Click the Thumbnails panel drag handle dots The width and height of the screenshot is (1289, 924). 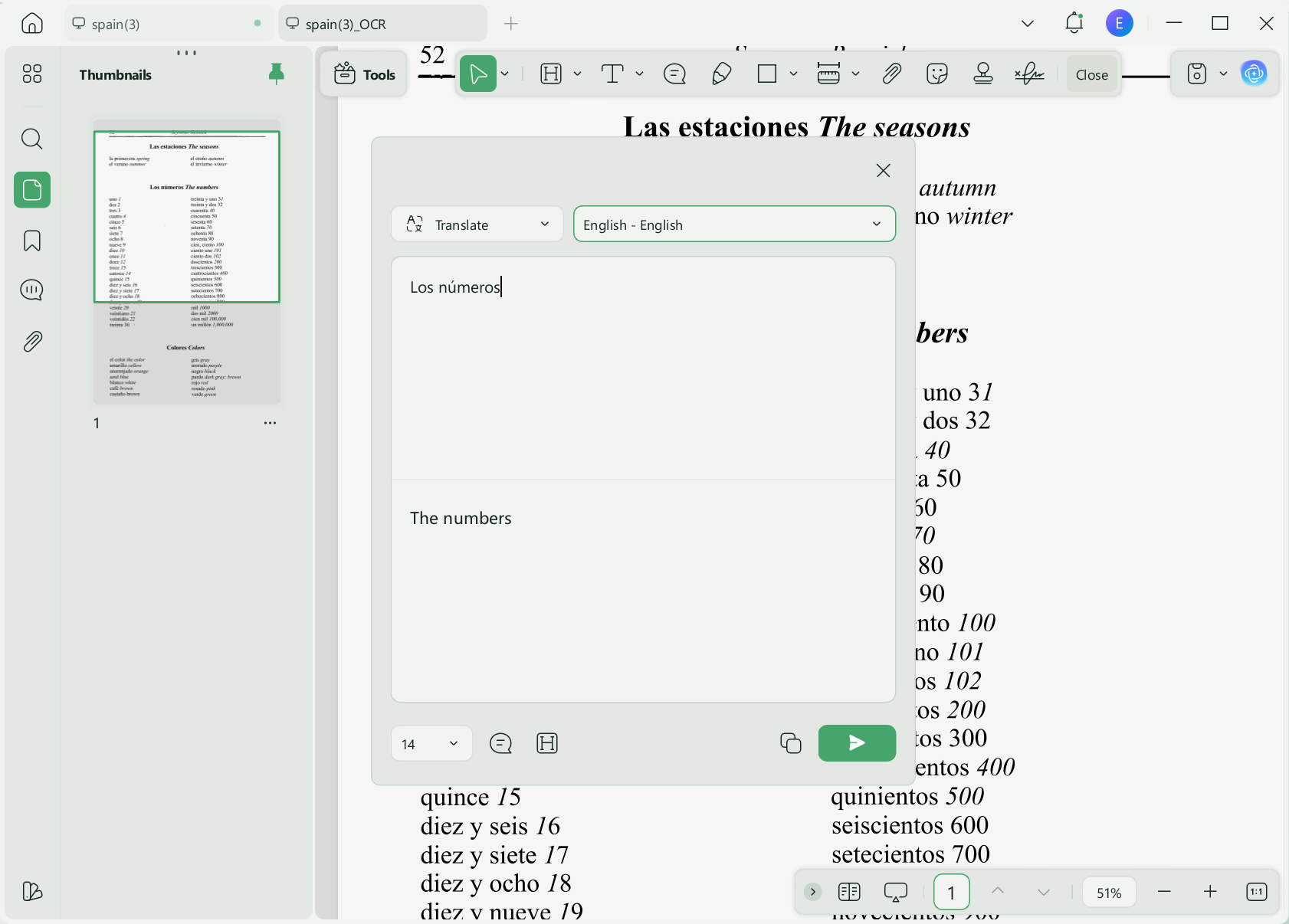click(x=187, y=53)
